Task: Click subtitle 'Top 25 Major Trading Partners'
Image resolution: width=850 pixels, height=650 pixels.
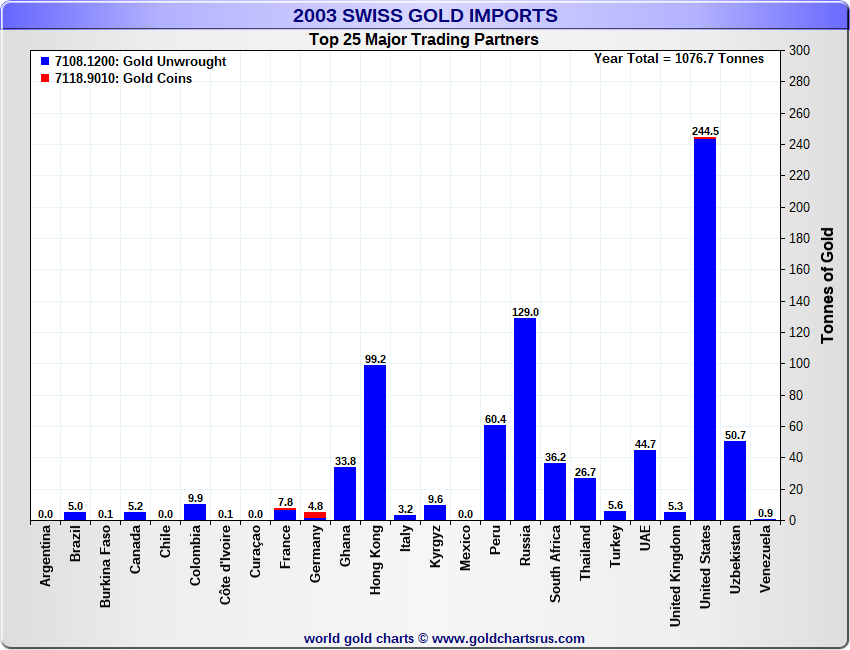Action: point(424,40)
